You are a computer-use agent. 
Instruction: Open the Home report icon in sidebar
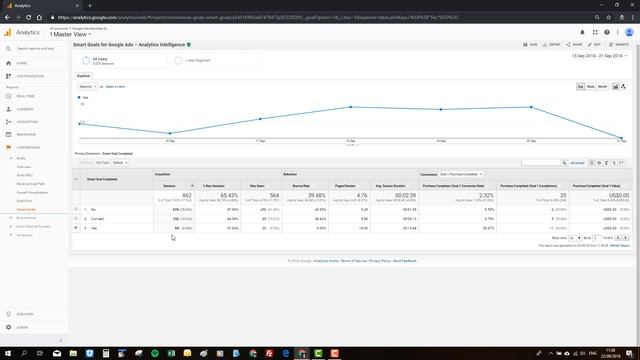pos(9,63)
